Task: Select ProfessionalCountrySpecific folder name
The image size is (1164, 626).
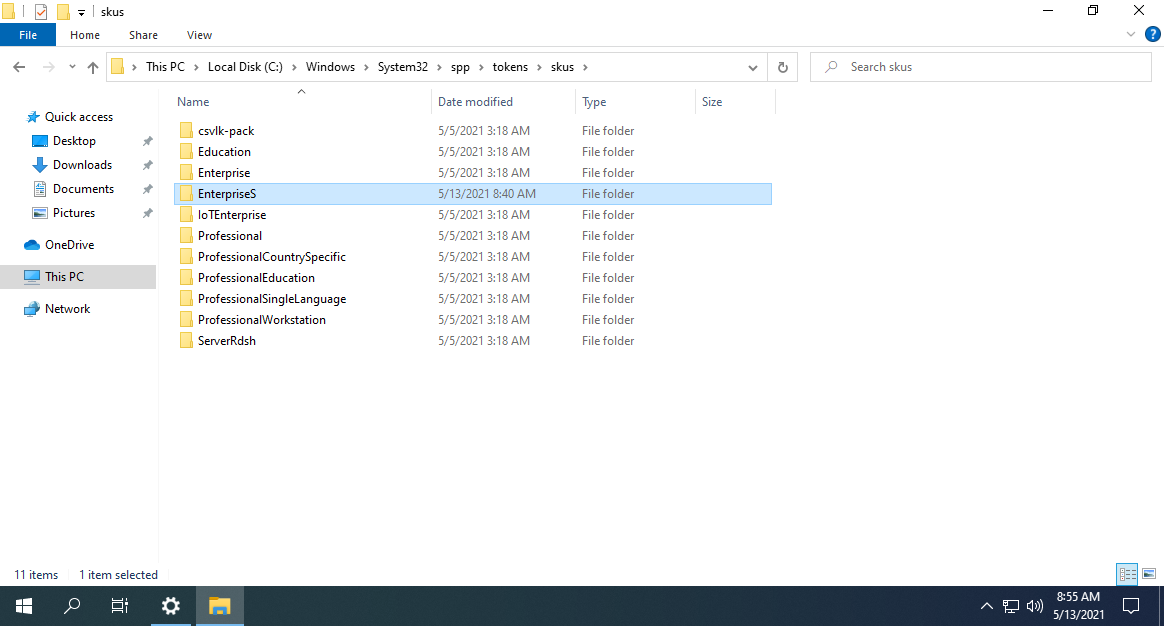Action: [272, 257]
